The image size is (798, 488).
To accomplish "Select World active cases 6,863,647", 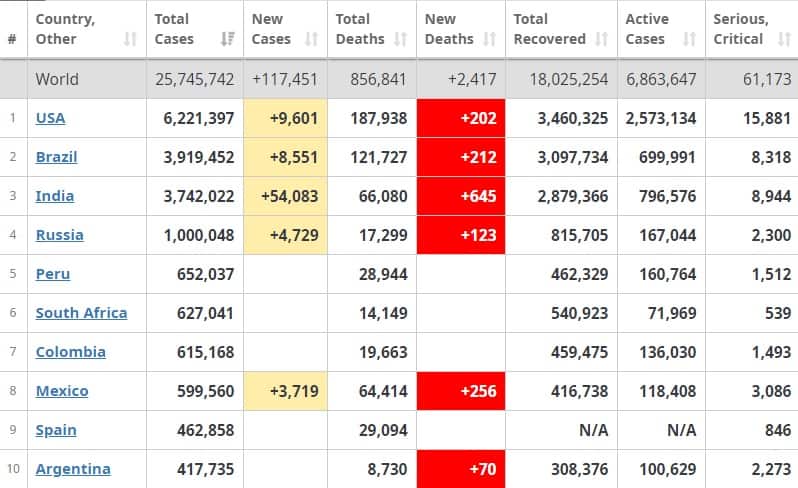I will click(x=661, y=79).
